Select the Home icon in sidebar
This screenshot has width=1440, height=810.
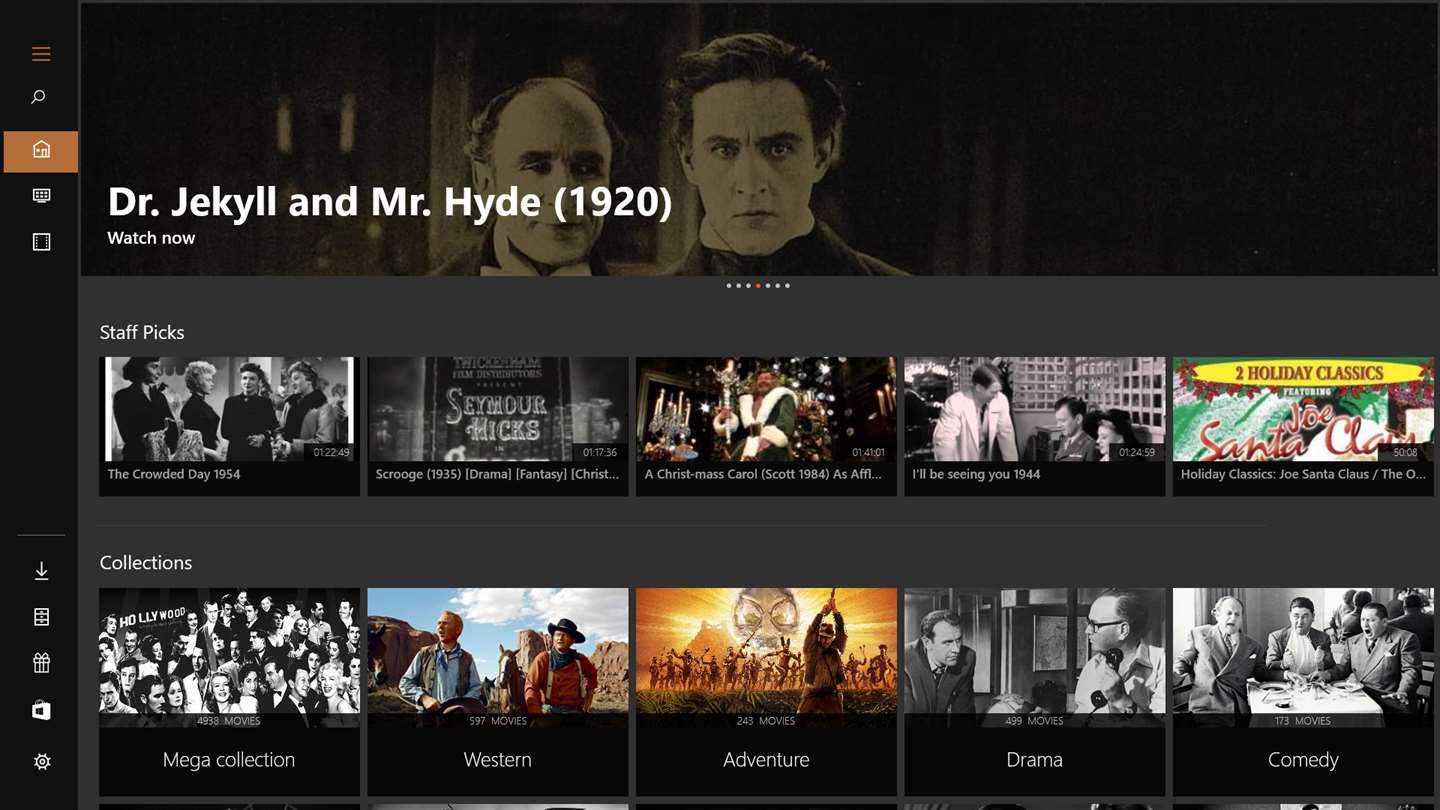(x=41, y=151)
